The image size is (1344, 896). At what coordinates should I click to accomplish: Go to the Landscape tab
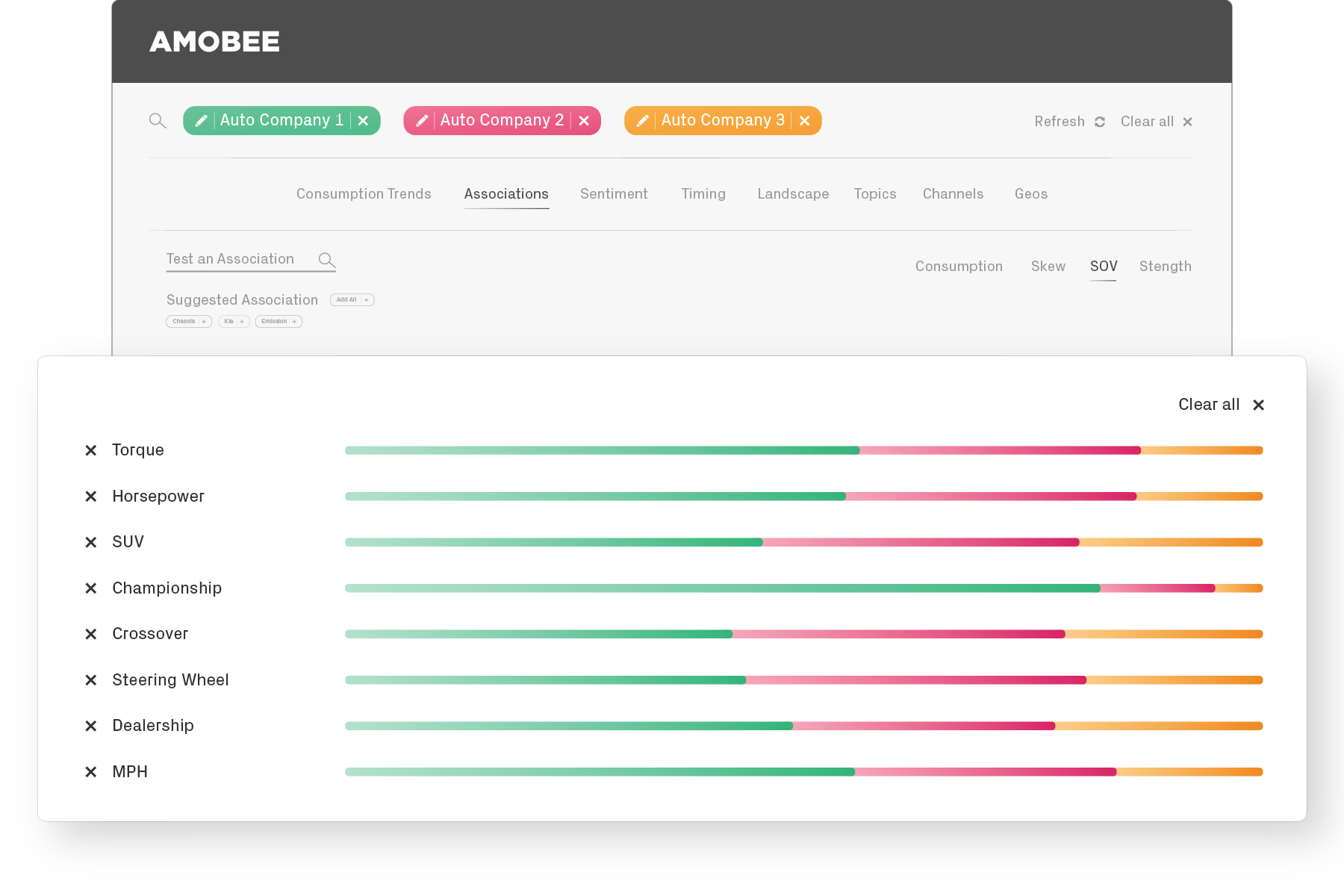click(x=793, y=193)
